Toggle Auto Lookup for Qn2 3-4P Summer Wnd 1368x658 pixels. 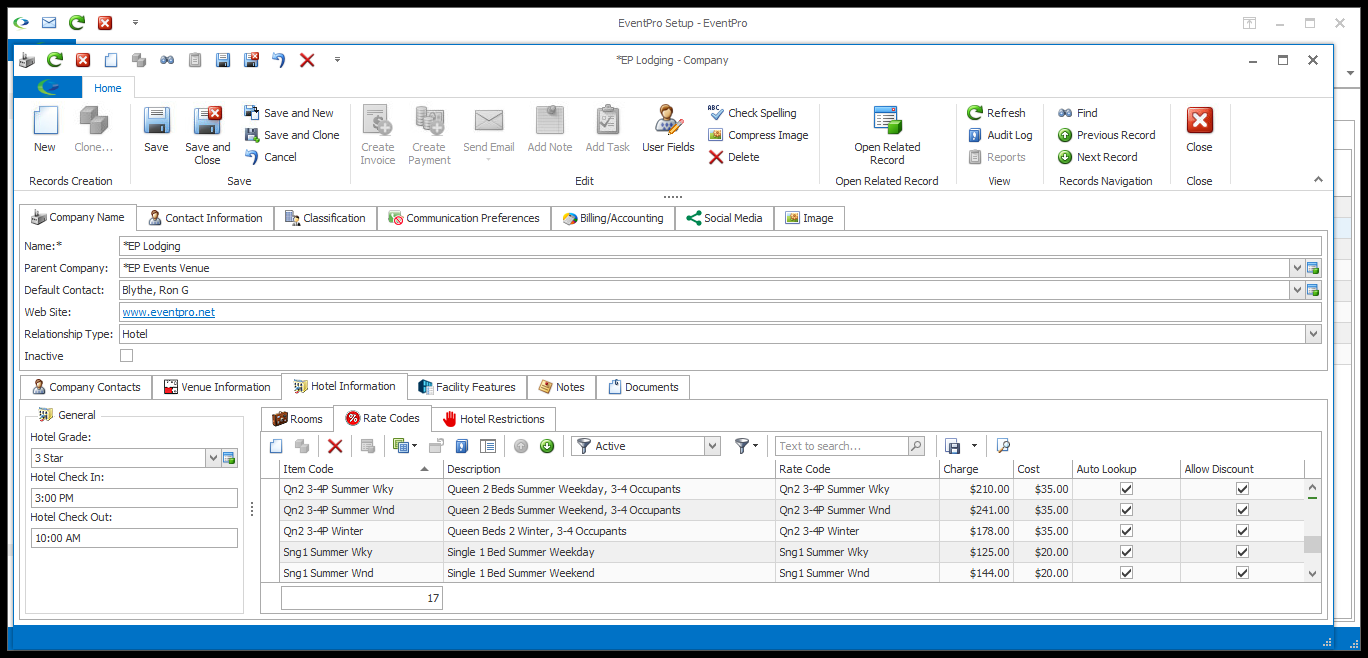(x=1126, y=510)
